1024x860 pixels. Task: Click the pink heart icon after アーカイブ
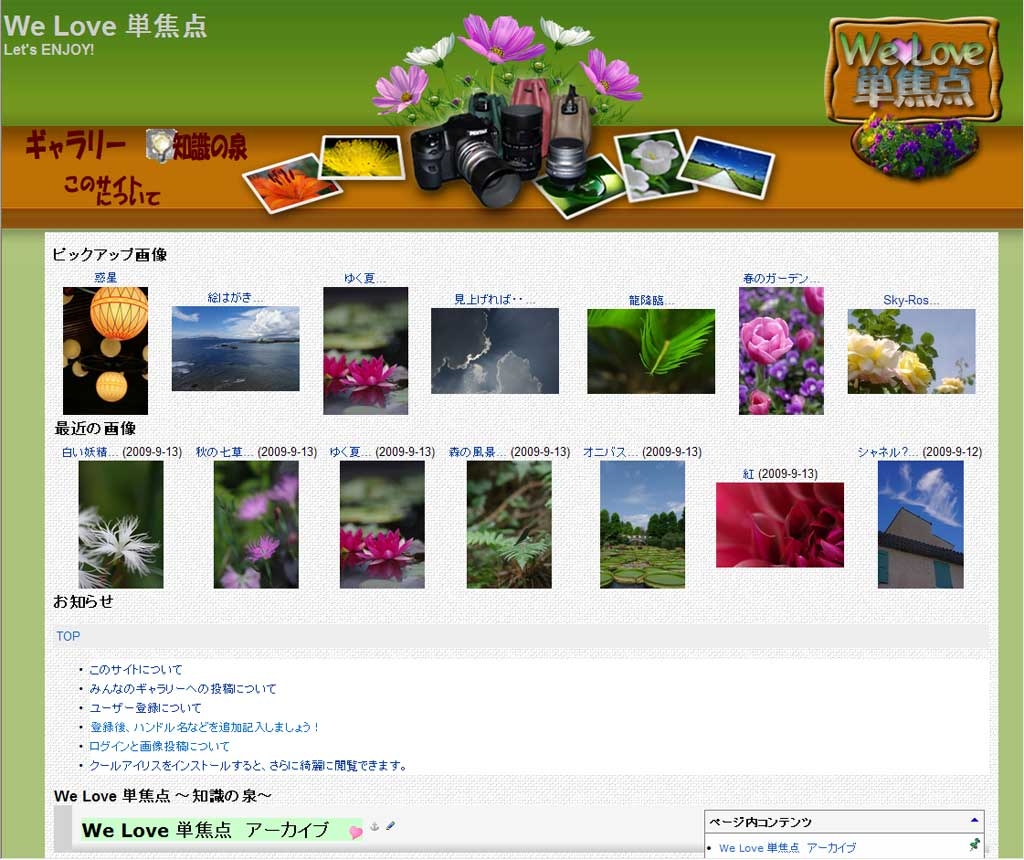click(x=356, y=832)
